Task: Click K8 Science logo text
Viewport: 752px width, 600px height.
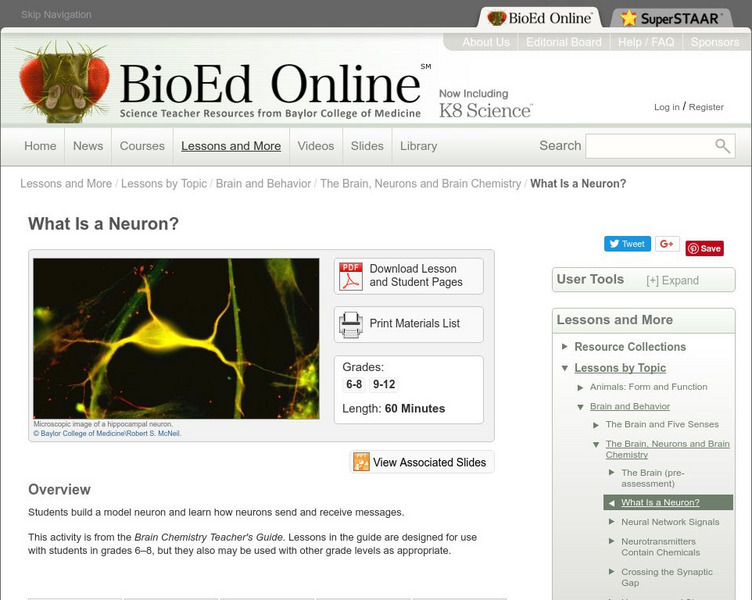Action: tap(485, 111)
